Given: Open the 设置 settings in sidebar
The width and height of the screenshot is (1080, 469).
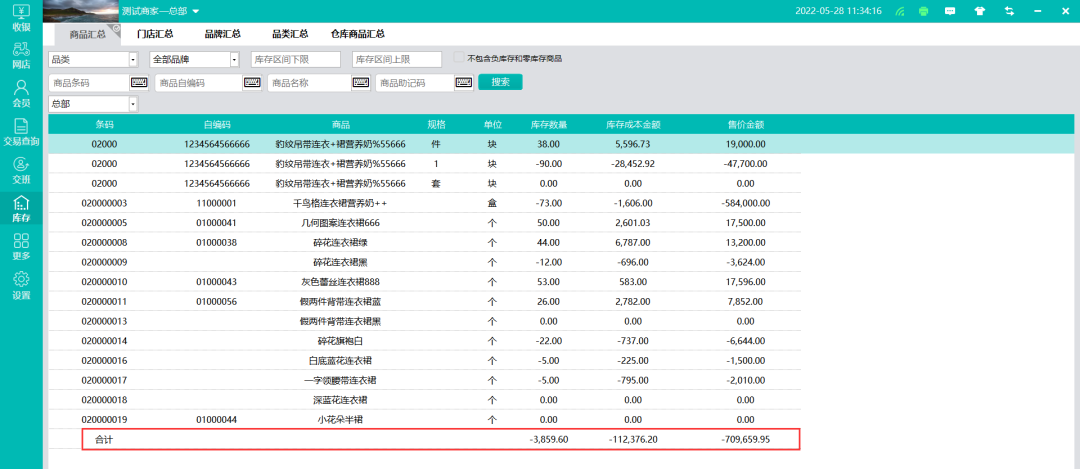Looking at the screenshot, I should click(x=21, y=285).
